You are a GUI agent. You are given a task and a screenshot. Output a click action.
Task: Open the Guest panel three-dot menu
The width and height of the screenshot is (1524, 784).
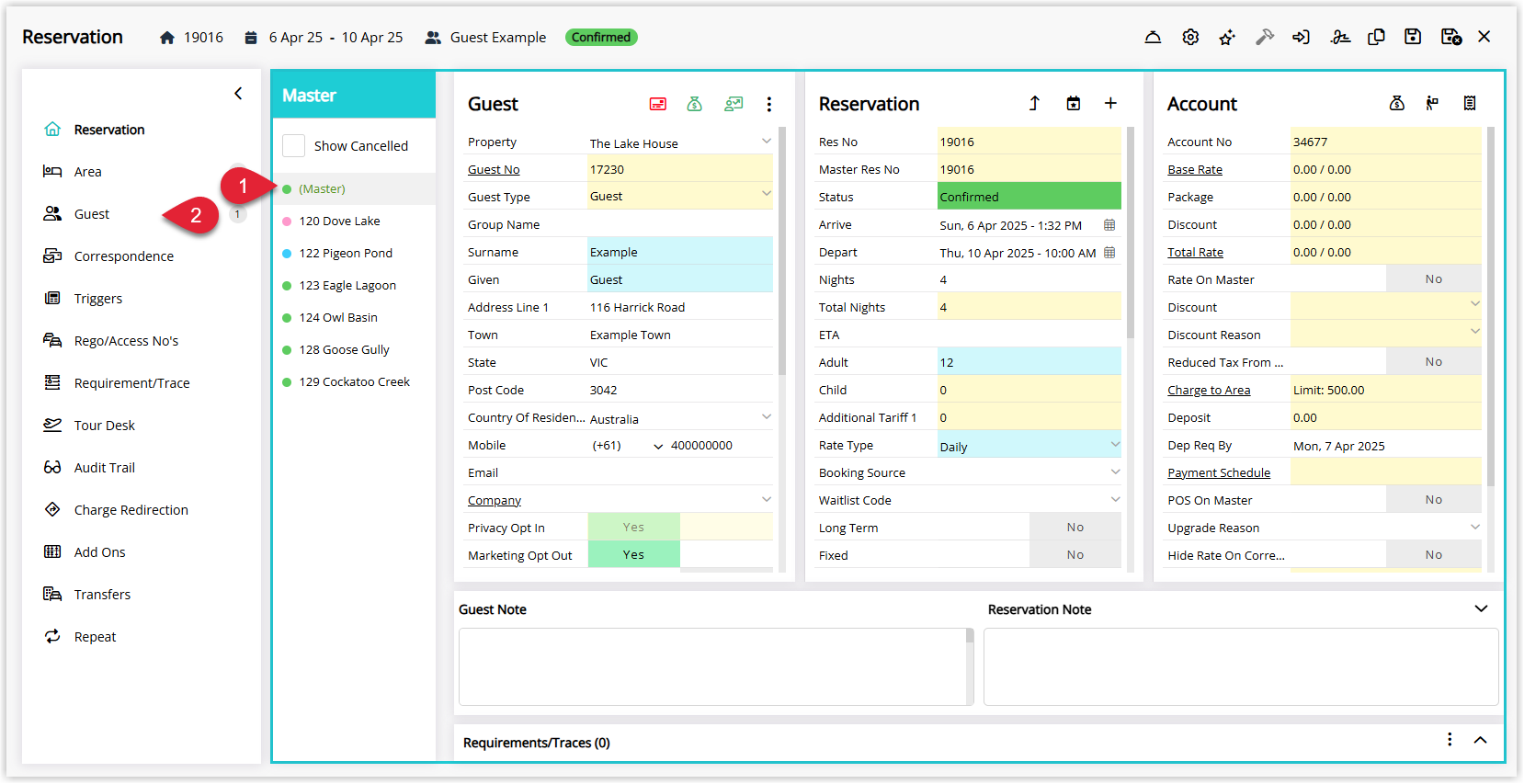pos(769,104)
